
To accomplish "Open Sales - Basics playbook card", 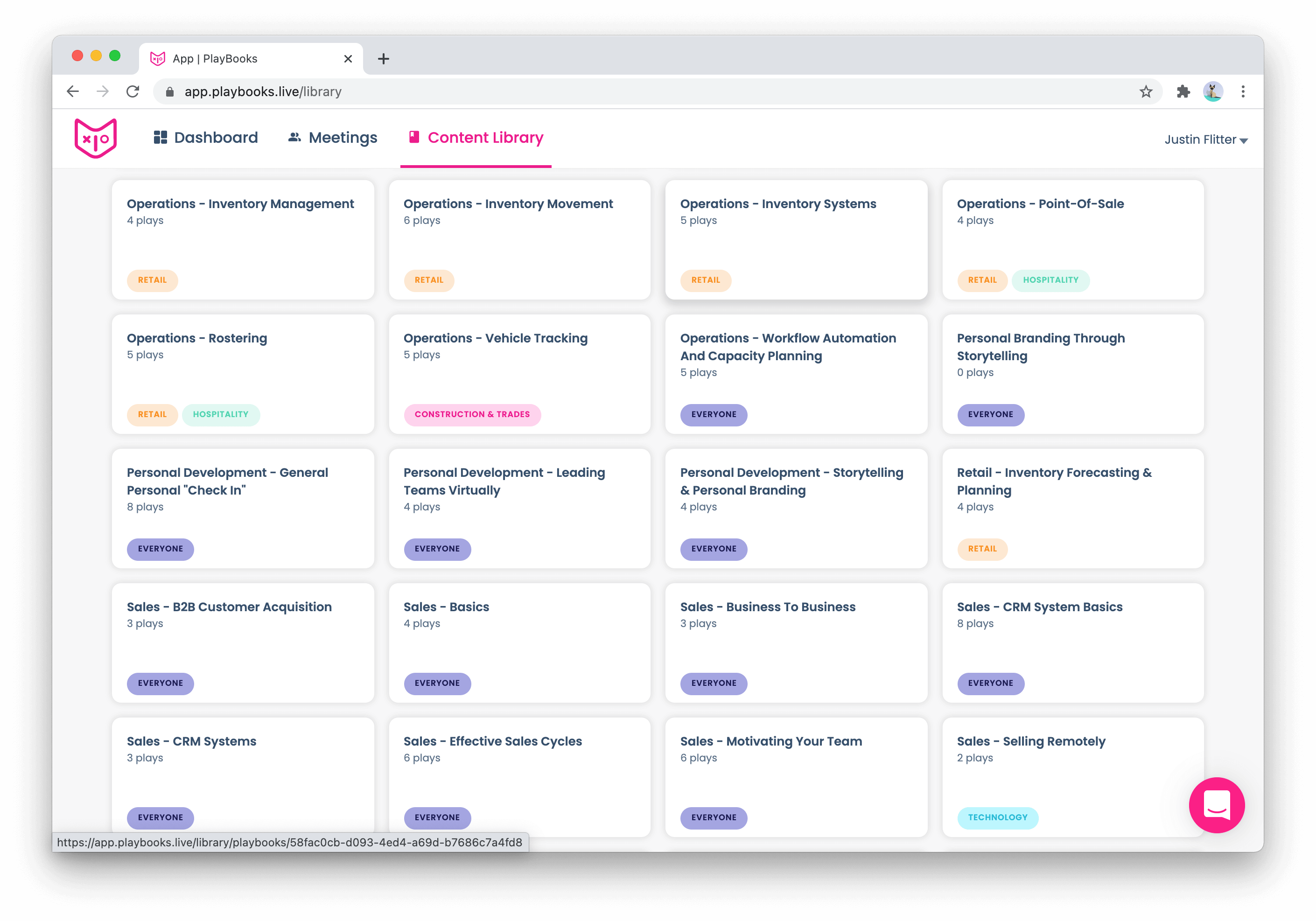I will click(x=446, y=607).
